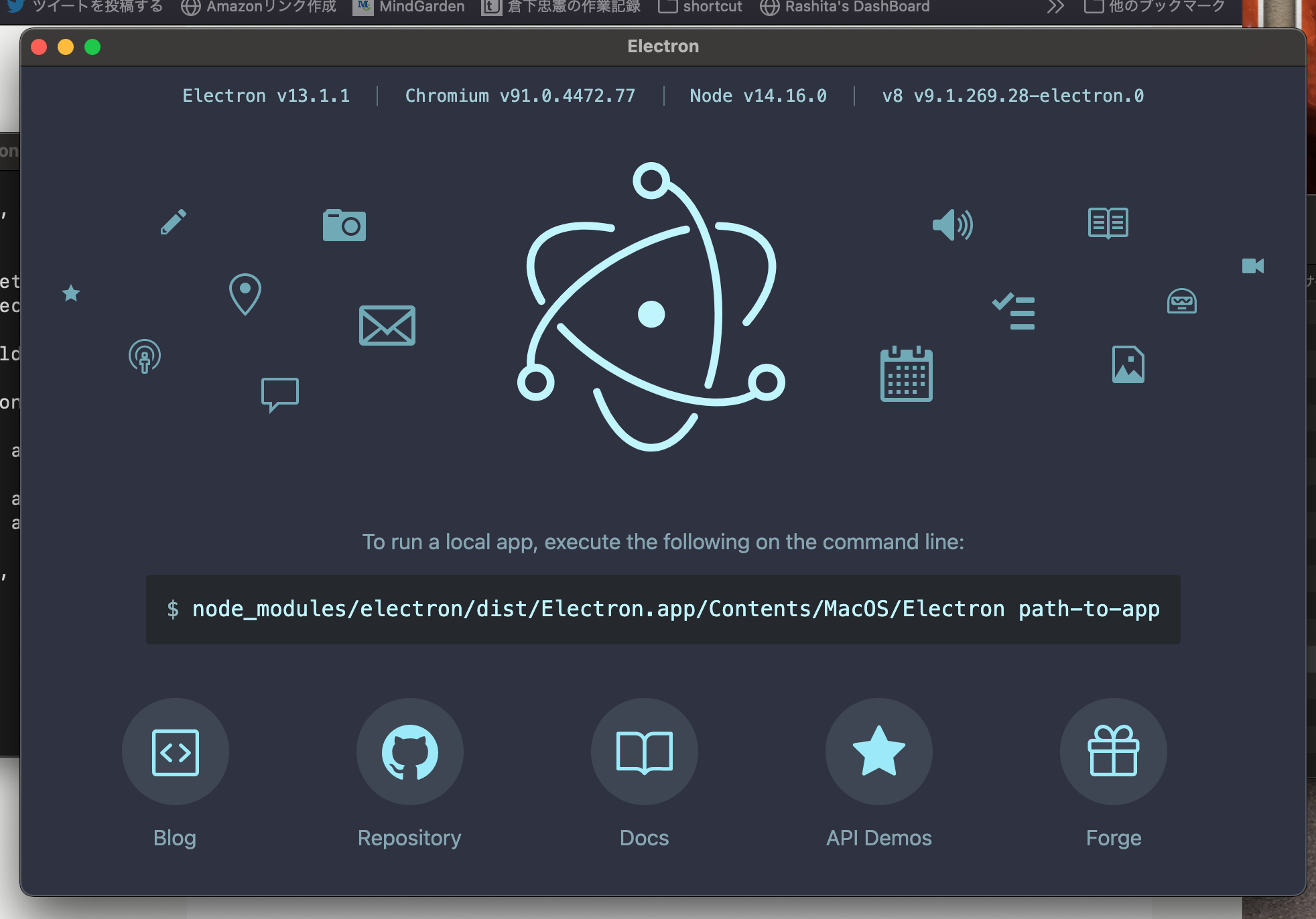Click the podcast microphone icon
This screenshot has height=919, width=1316.
(x=144, y=357)
